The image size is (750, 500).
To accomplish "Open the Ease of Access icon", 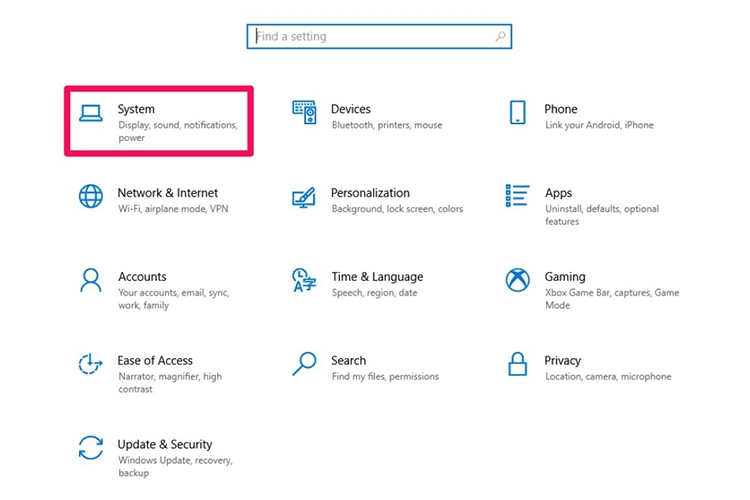I will pos(91,364).
